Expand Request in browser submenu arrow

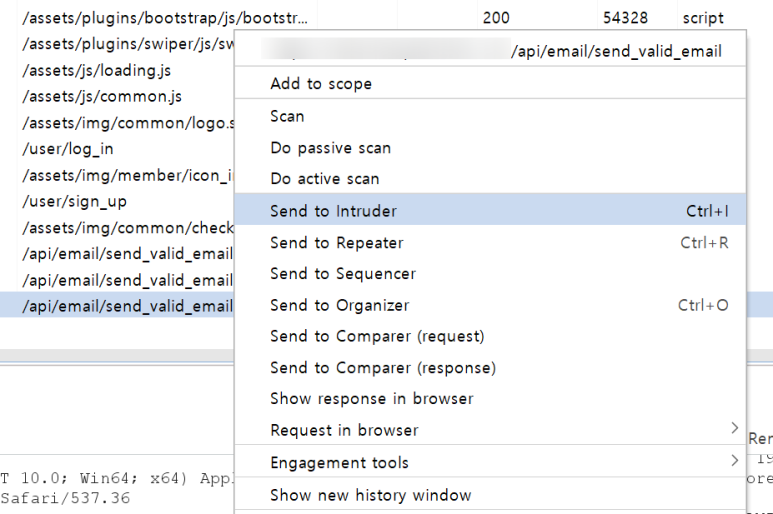pyautogui.click(x=735, y=430)
